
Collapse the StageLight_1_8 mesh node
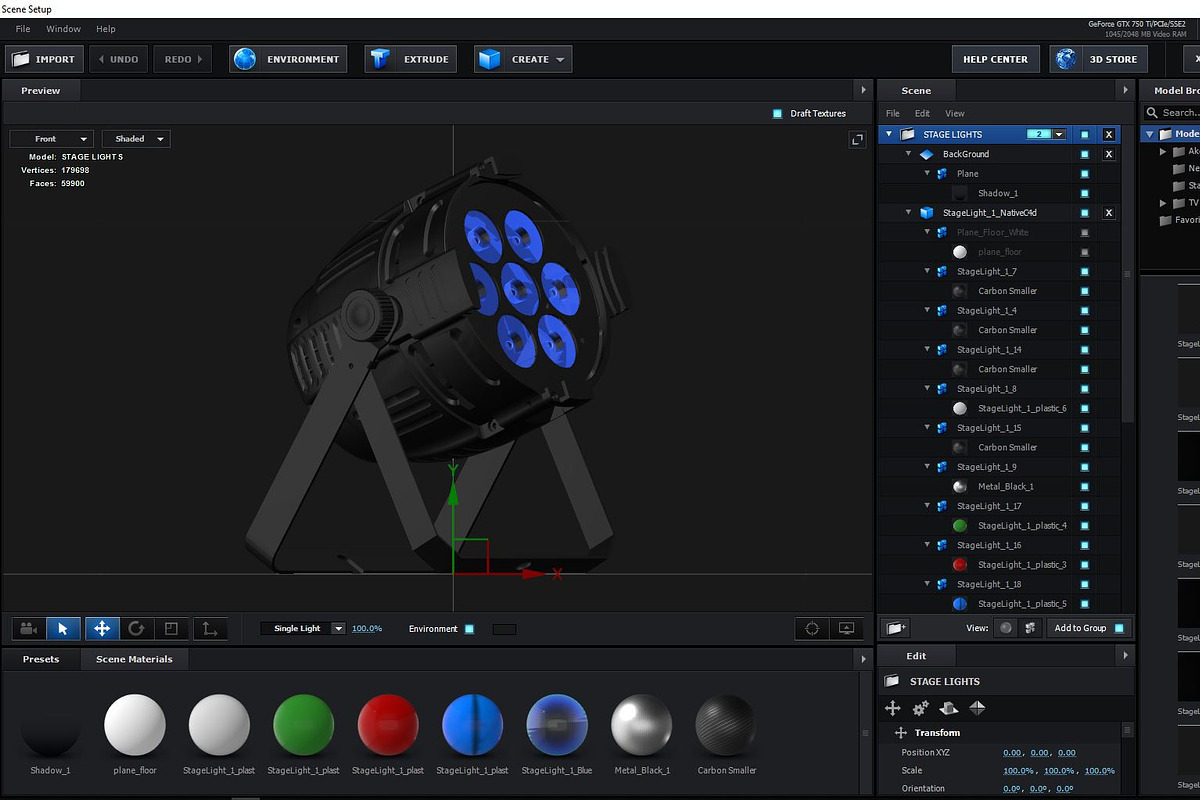[928, 389]
